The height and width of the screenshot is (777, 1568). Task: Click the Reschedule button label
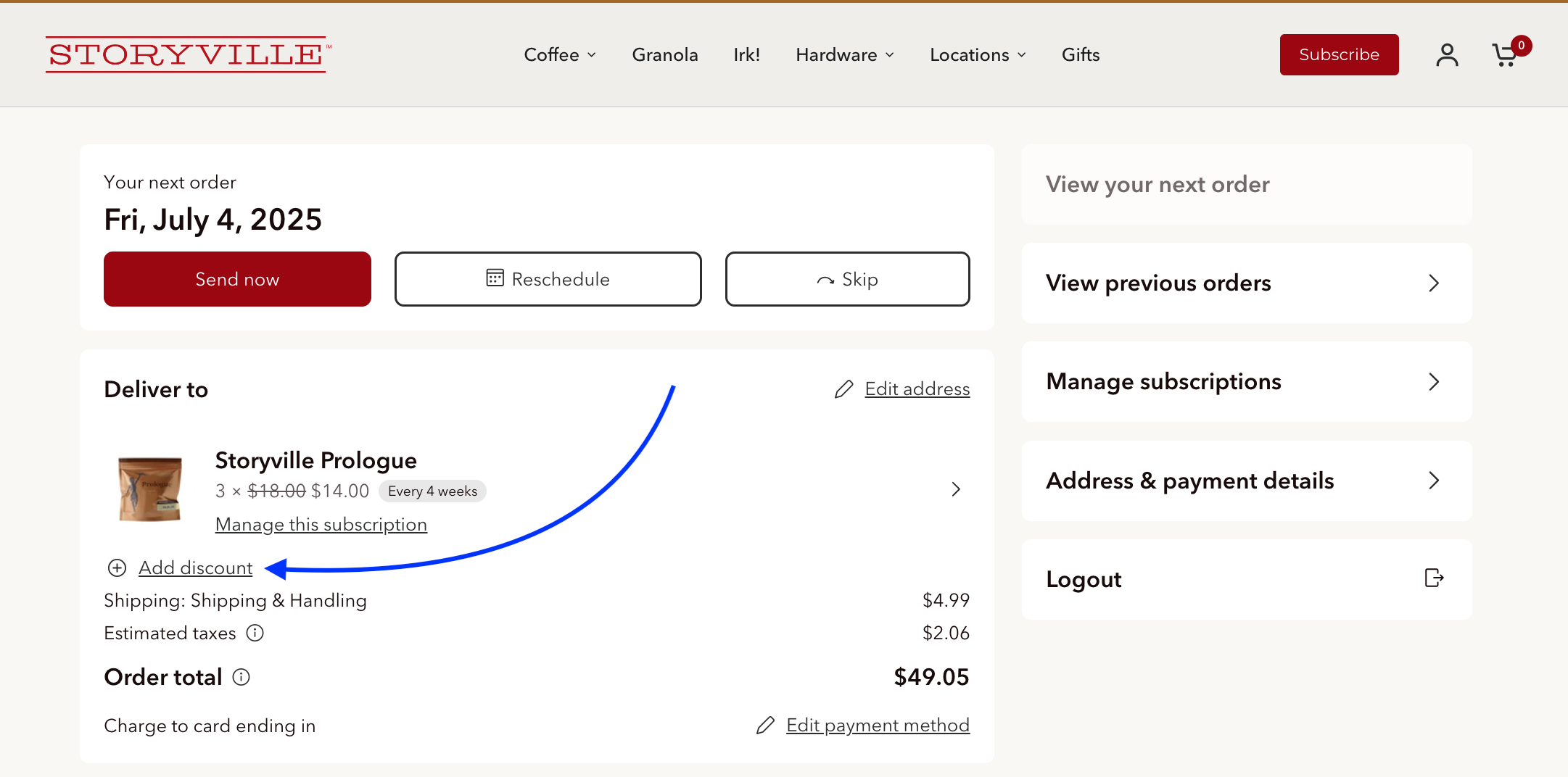click(x=561, y=279)
